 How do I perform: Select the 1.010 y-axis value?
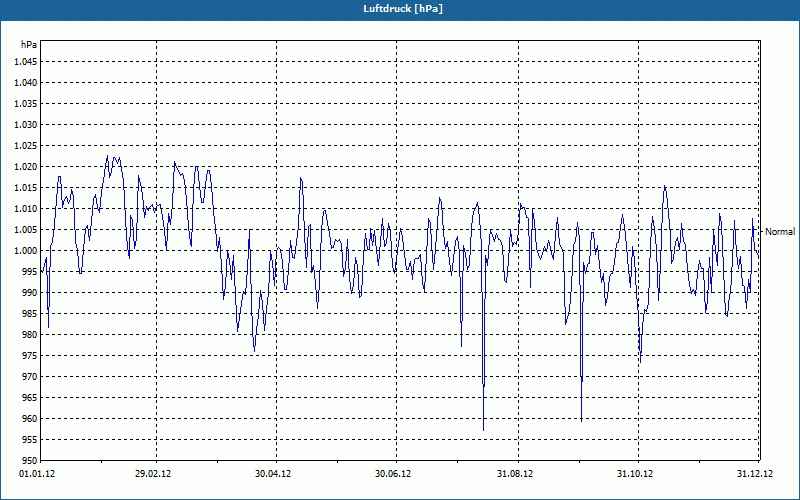pyautogui.click(x=26, y=209)
